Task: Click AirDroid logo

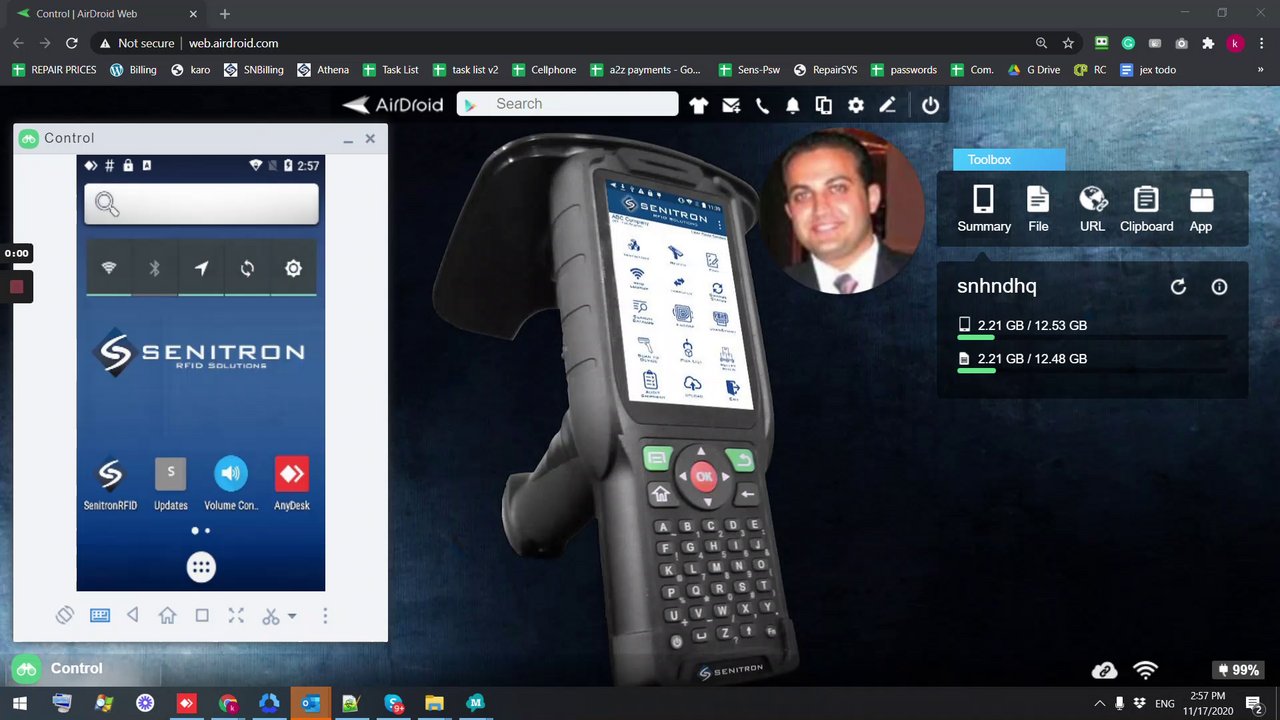Action: [393, 104]
